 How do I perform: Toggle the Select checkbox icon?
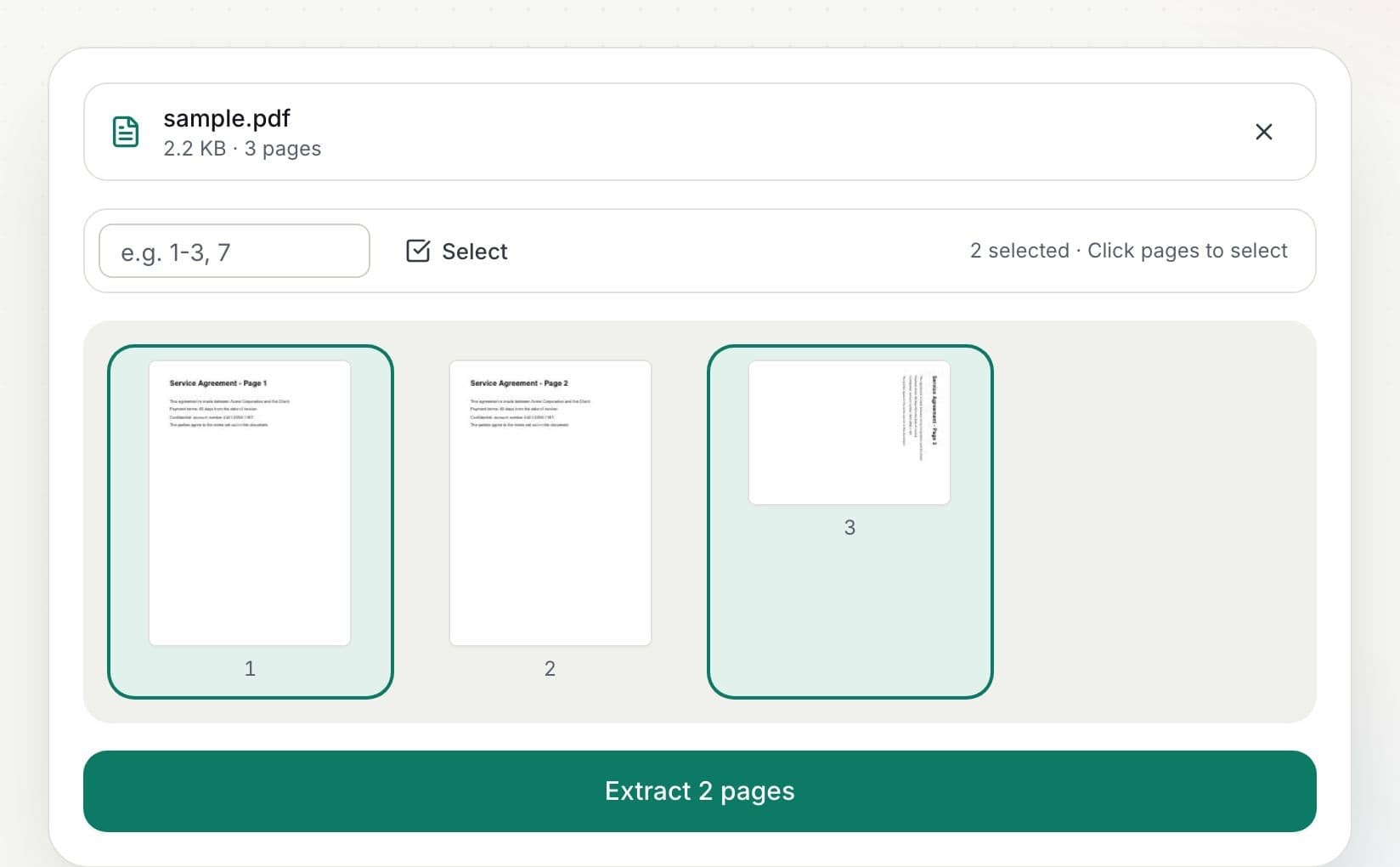(x=418, y=251)
